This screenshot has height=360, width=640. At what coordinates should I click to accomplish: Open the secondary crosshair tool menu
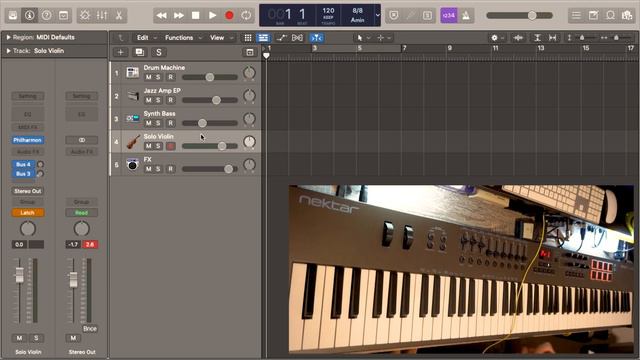[384, 38]
